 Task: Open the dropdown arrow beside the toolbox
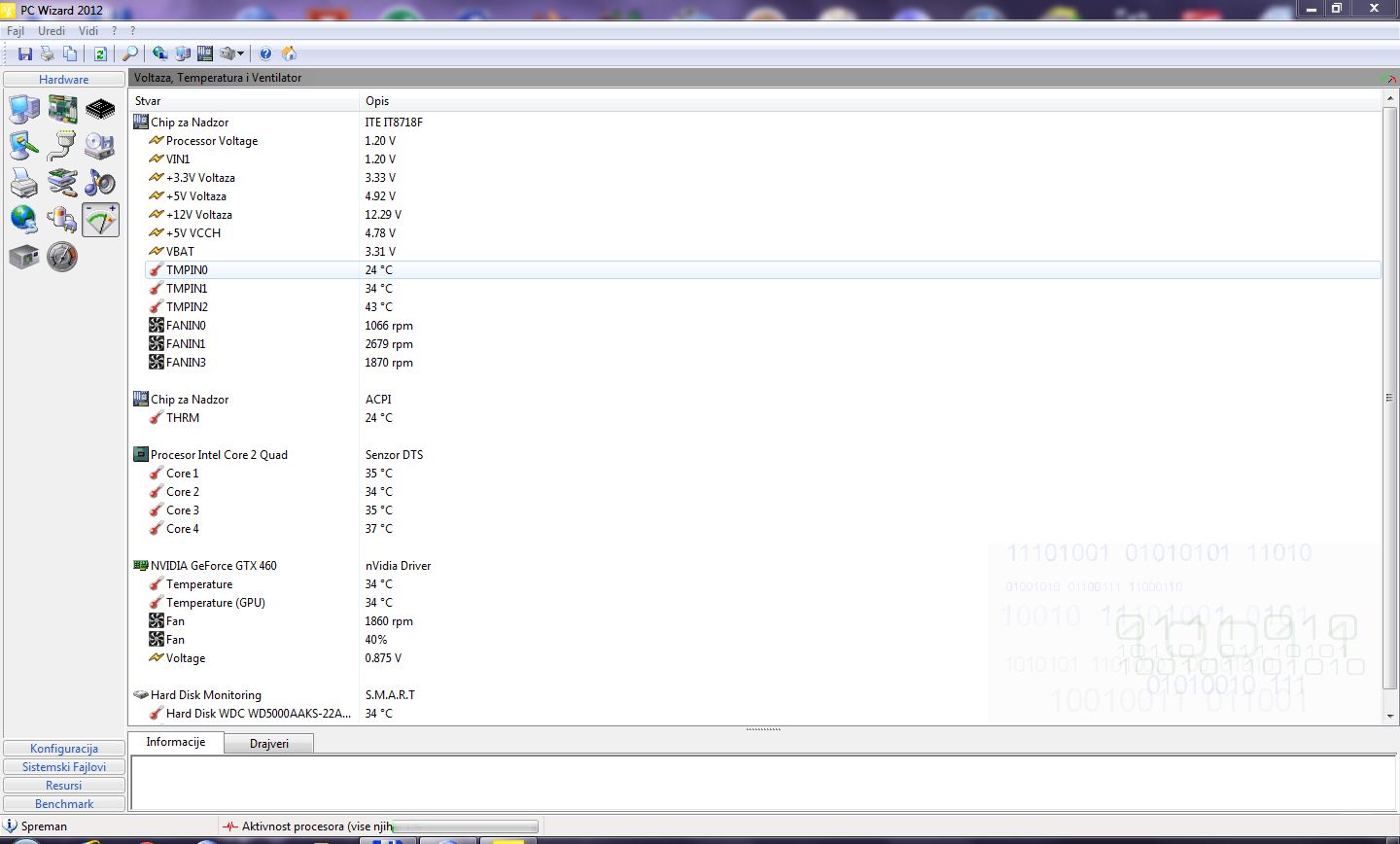click(x=241, y=53)
